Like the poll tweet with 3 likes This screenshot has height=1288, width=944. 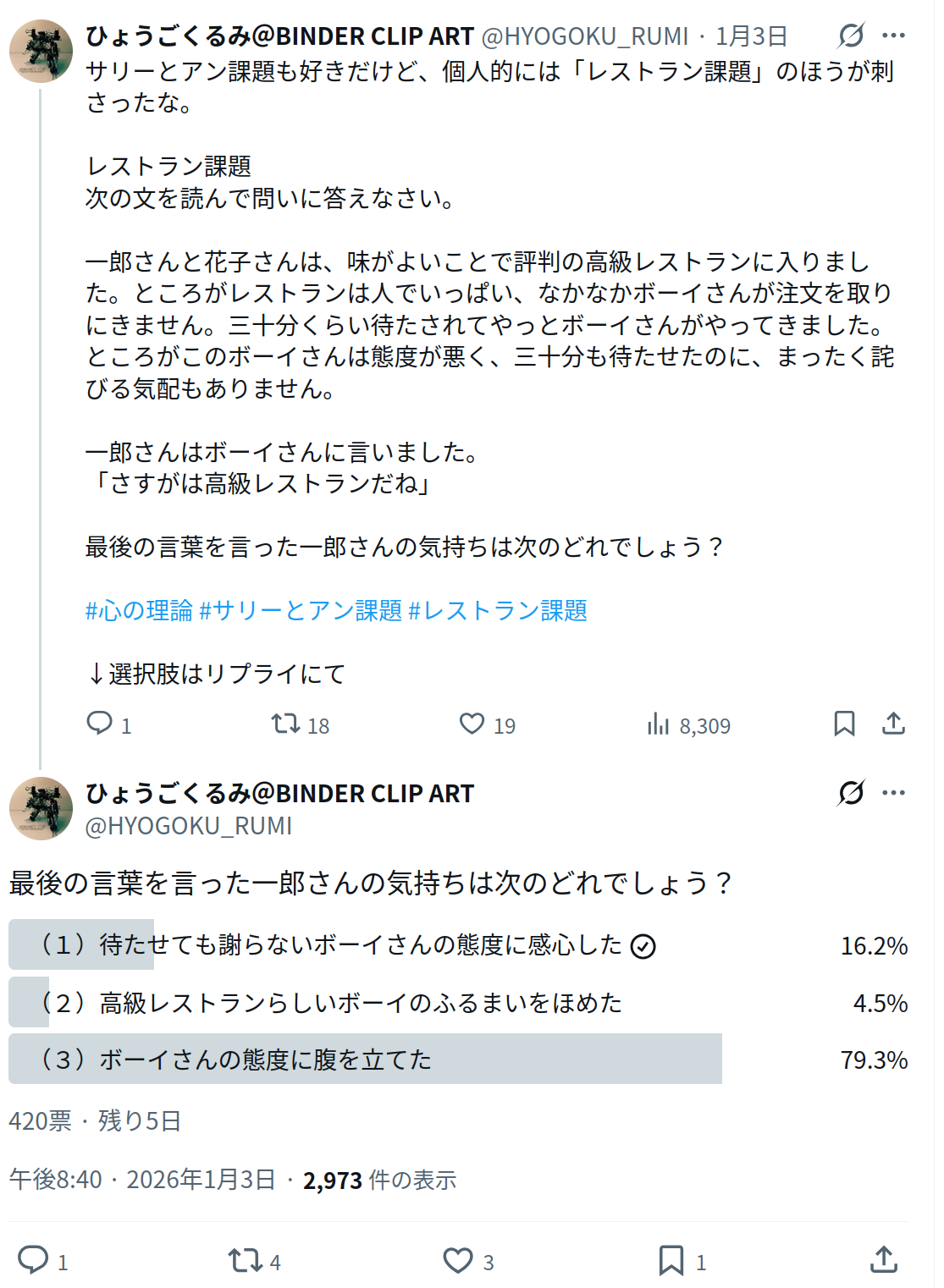[x=458, y=1260]
